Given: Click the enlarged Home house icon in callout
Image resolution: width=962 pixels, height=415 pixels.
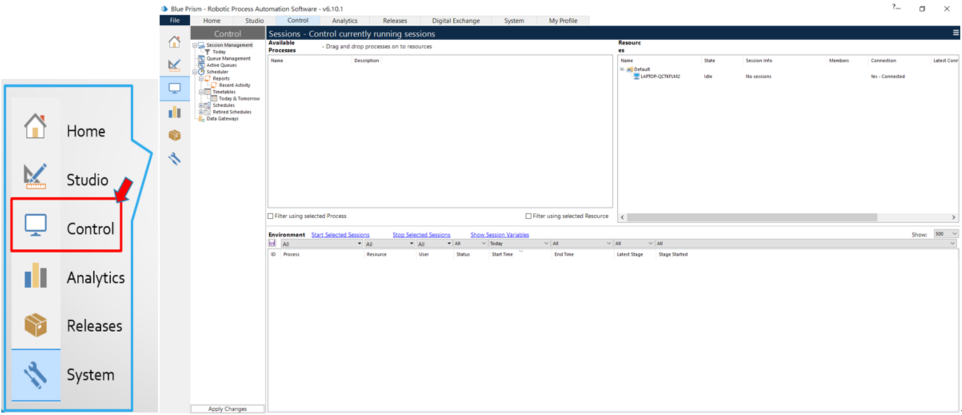Looking at the screenshot, I should (36, 127).
